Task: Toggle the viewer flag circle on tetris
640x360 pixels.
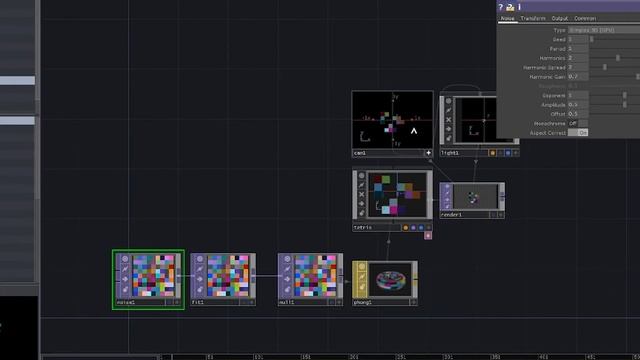Action: (361, 176)
